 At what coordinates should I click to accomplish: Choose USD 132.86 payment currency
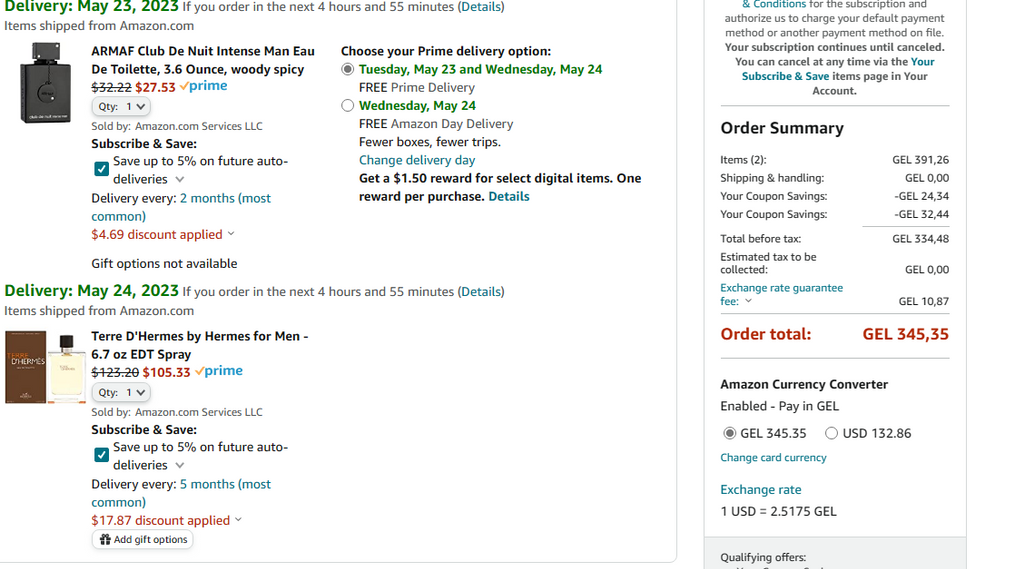tap(831, 433)
